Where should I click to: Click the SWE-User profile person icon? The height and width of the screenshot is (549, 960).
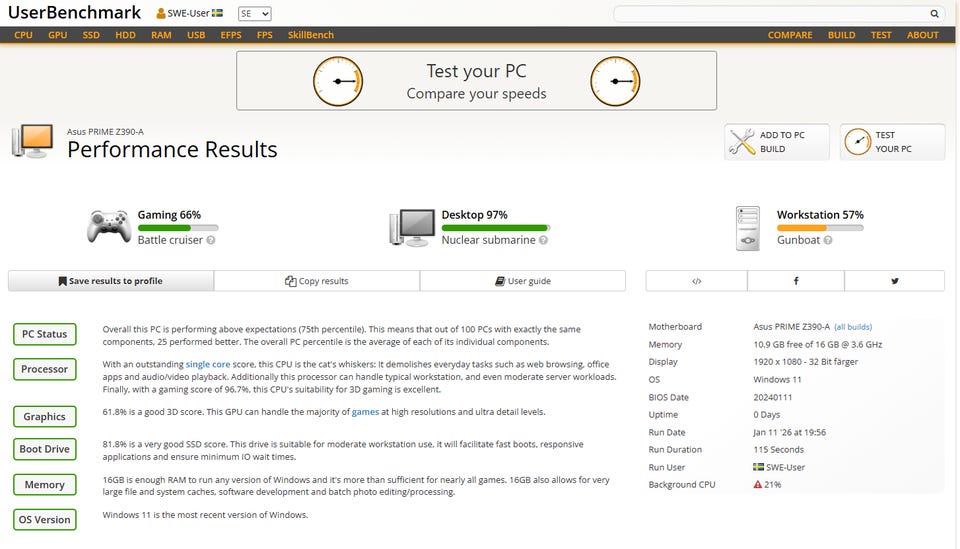pos(161,13)
